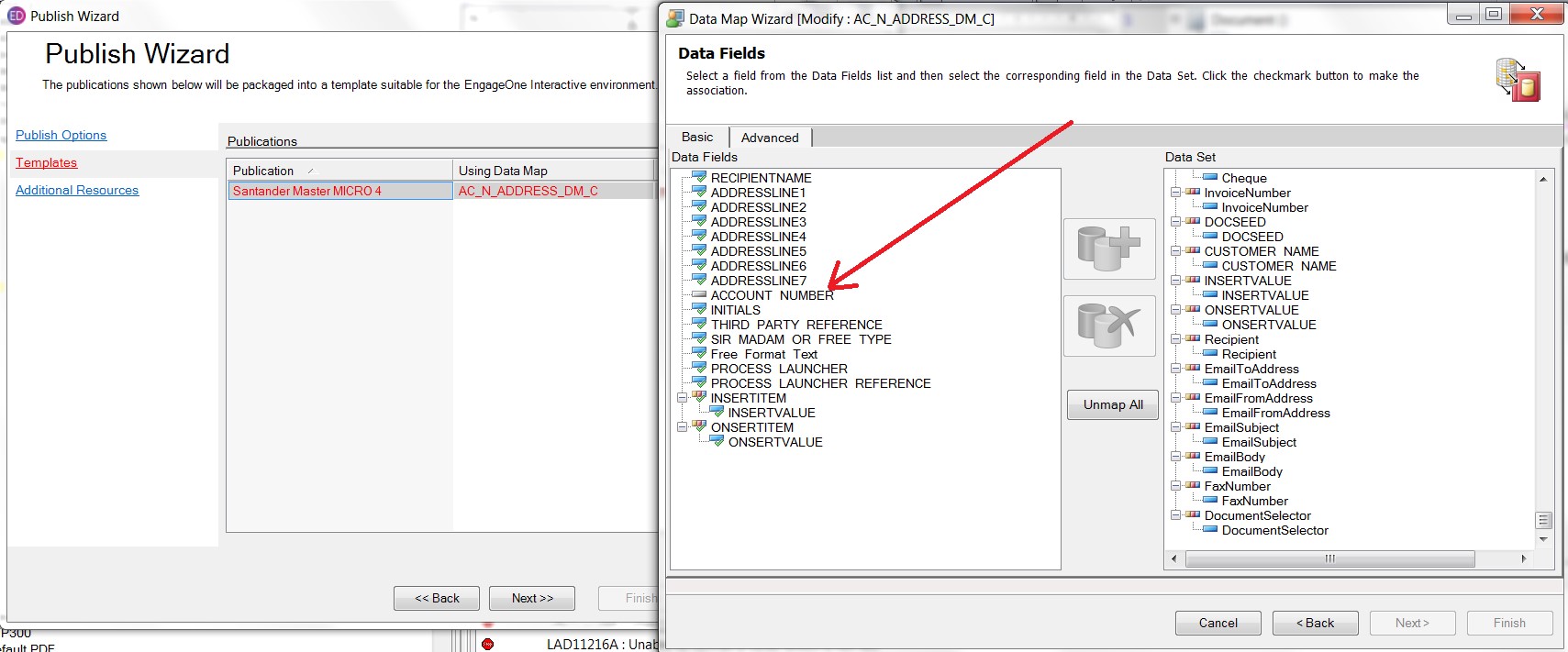Switch to the Advanced tab

click(770, 138)
